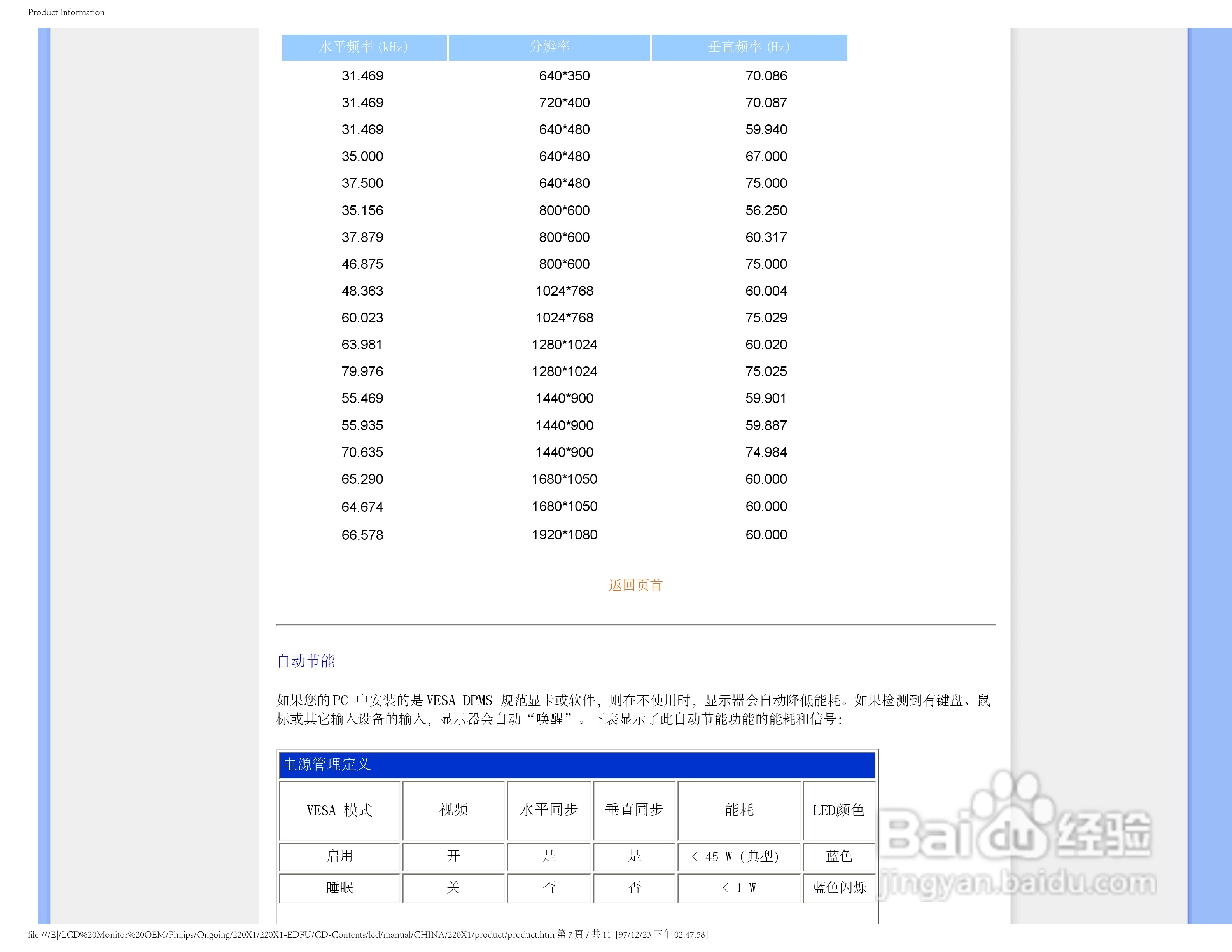
Task: Select the VESA 模式 header cell
Action: pyautogui.click(x=339, y=810)
